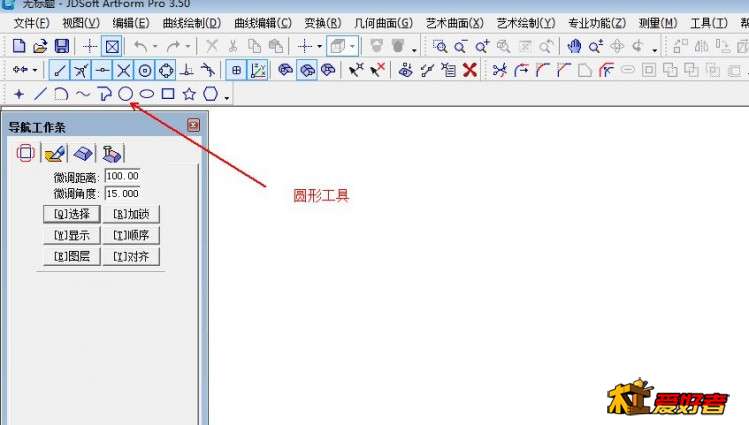Select the Polyline drawing tool

(x=104, y=94)
